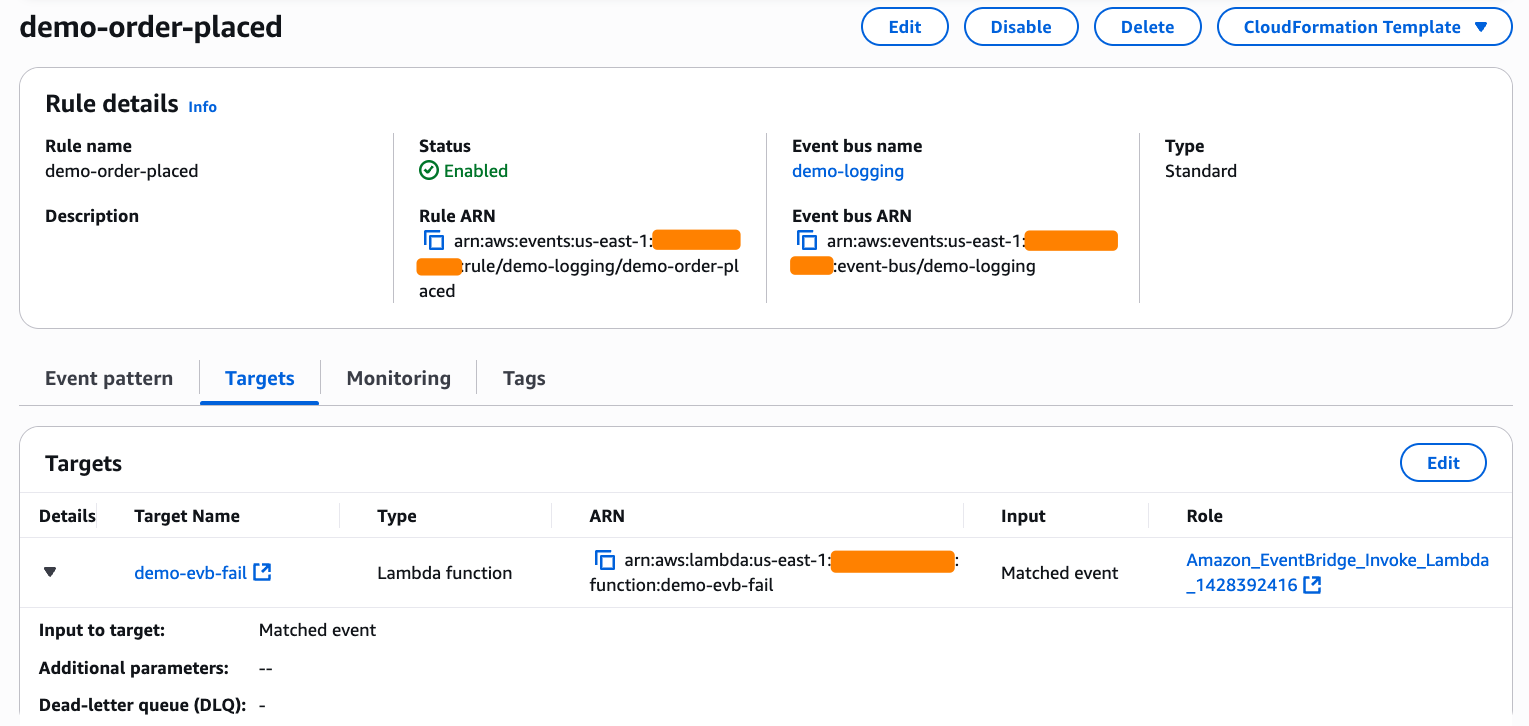Viewport: 1529px width, 726px height.
Task: Select the event-bus/demo-logging ARN text
Action: point(935,266)
